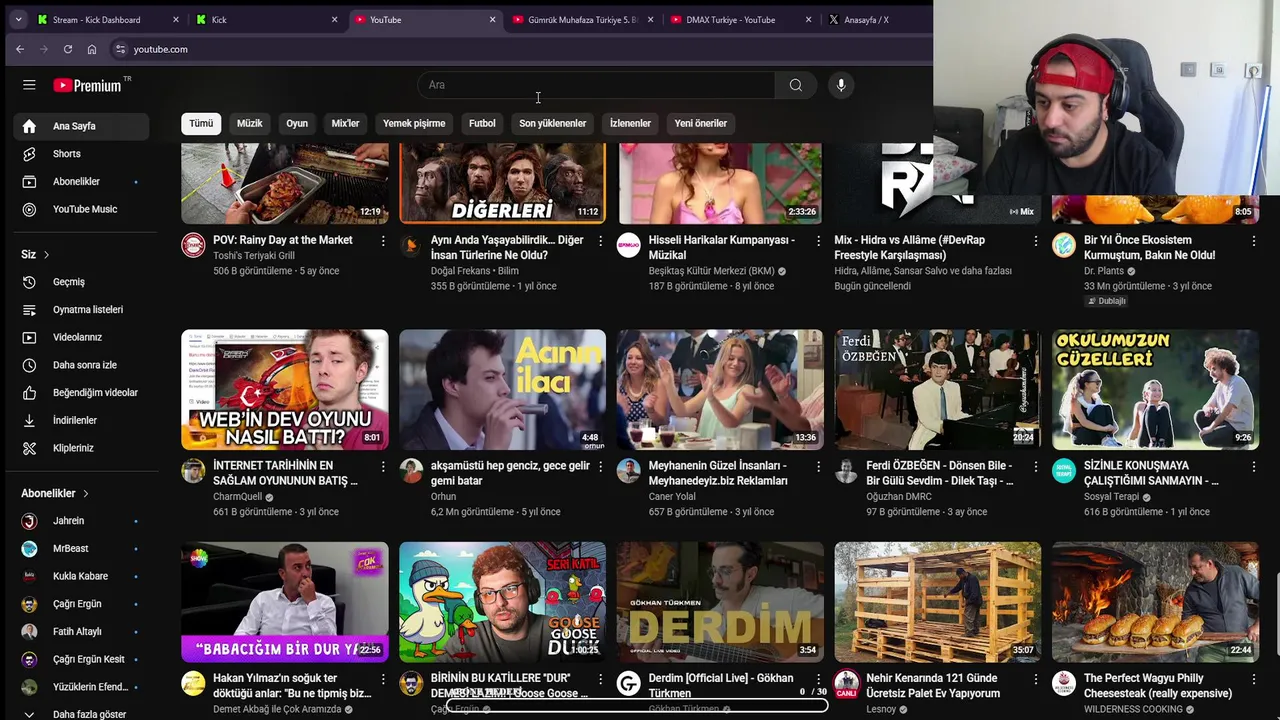Open Meyhanenin Güzel İnsanları video title
The height and width of the screenshot is (720, 1280).
[x=718, y=473]
